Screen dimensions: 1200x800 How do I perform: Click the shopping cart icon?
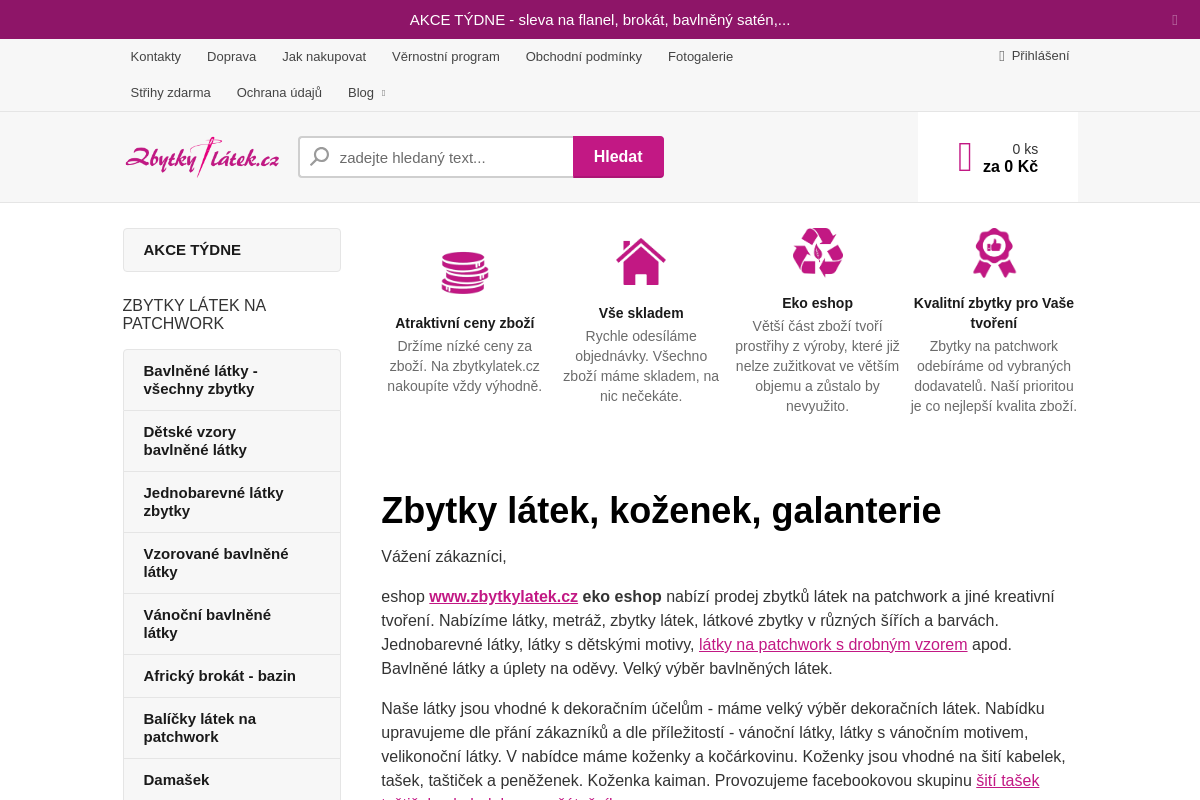pyautogui.click(x=964, y=156)
